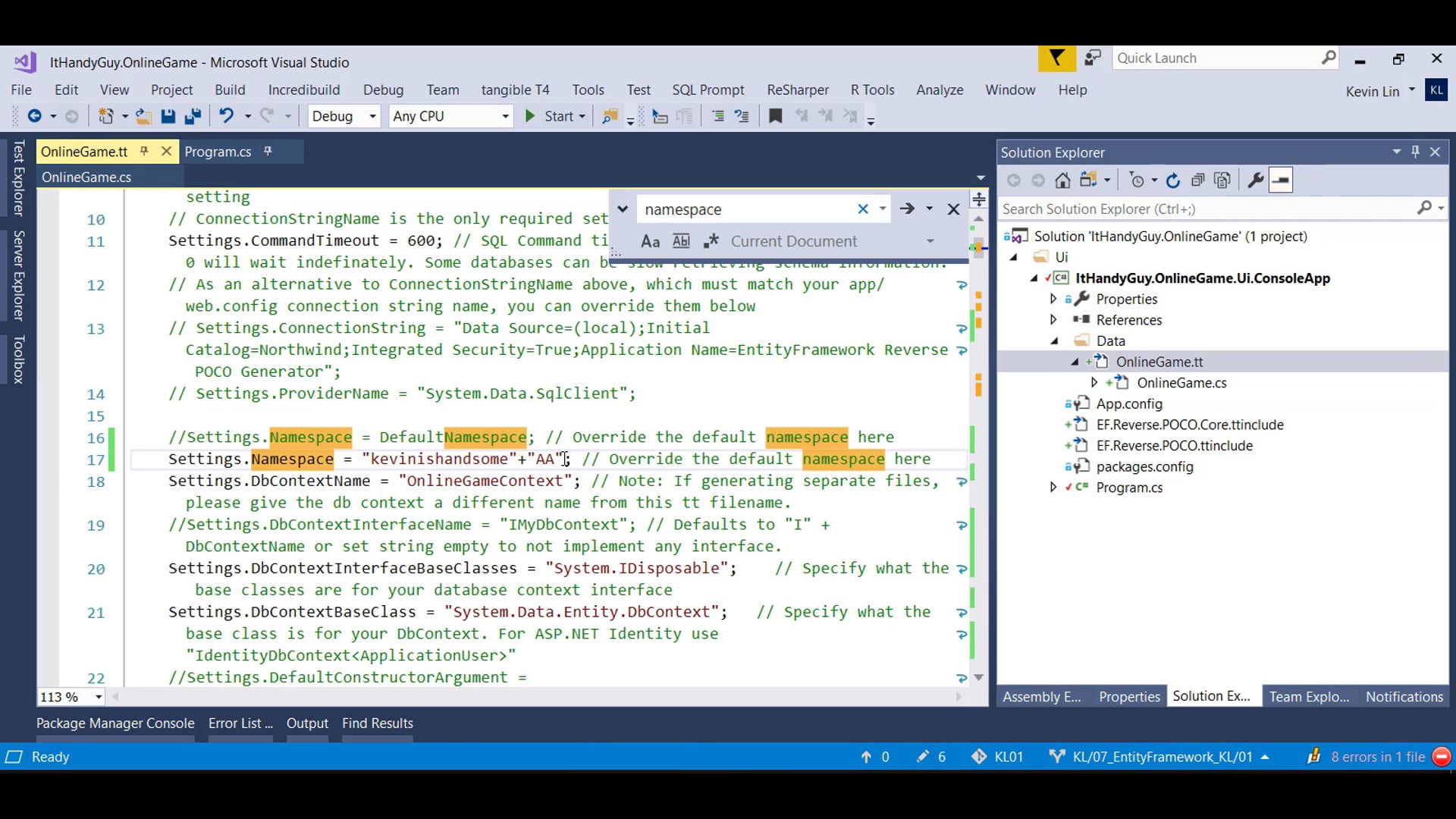Viewport: 1456px width, 819px height.
Task: Click Show All Files icon in Solution Explorer
Action: 1222,180
